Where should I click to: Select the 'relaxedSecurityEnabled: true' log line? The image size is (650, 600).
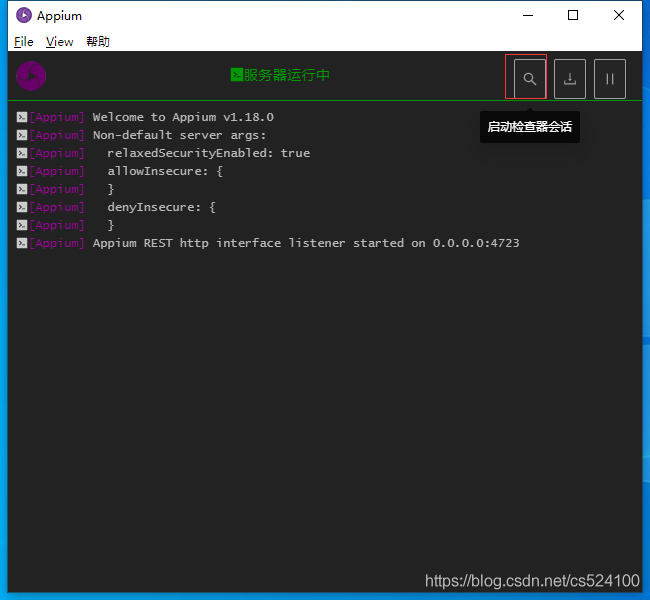[209, 153]
